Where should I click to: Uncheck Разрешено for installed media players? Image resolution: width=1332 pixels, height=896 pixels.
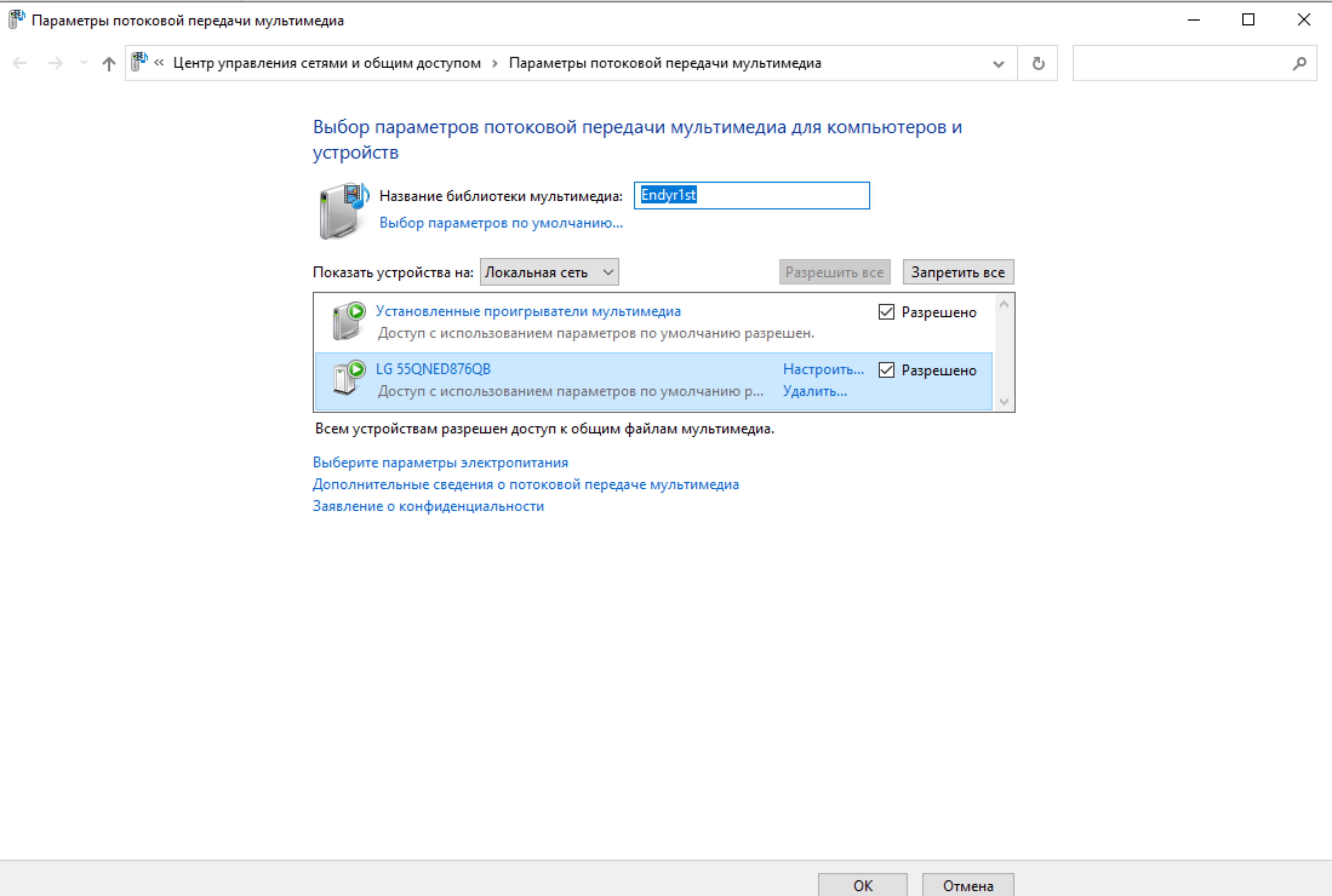886,312
